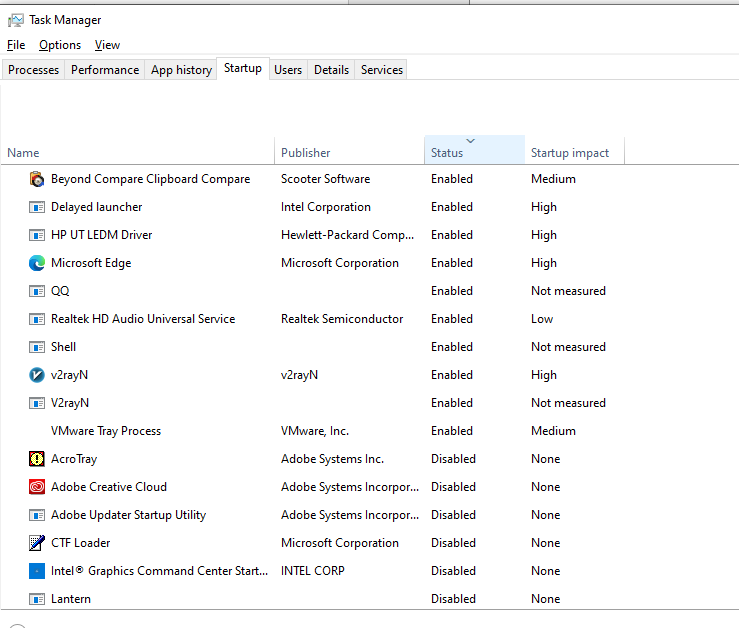Switch to the Performance tab

[x=105, y=70]
